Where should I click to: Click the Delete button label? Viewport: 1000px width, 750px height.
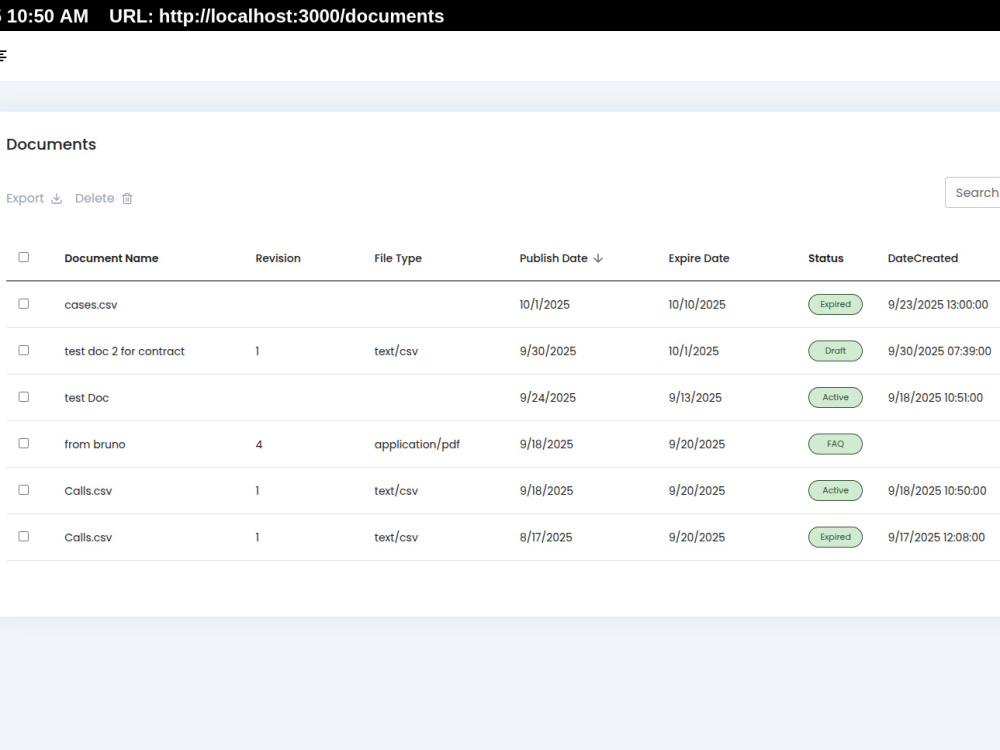[x=94, y=198]
